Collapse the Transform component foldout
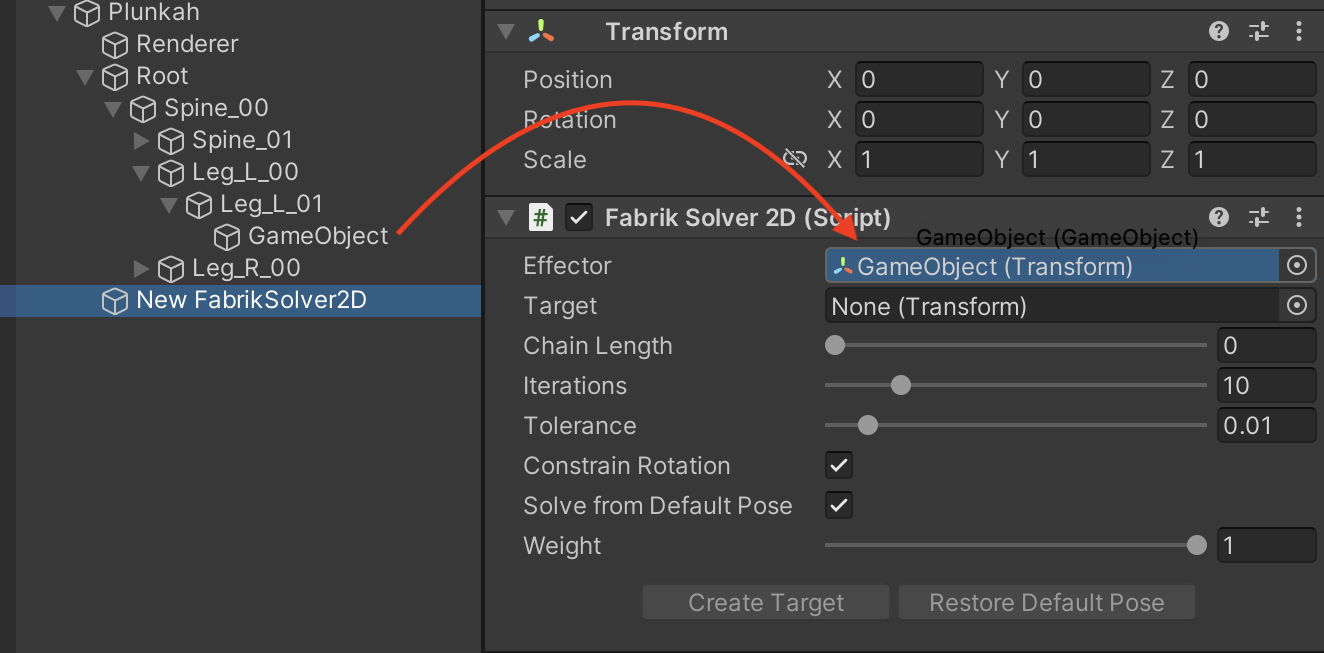1324x653 pixels. point(505,32)
